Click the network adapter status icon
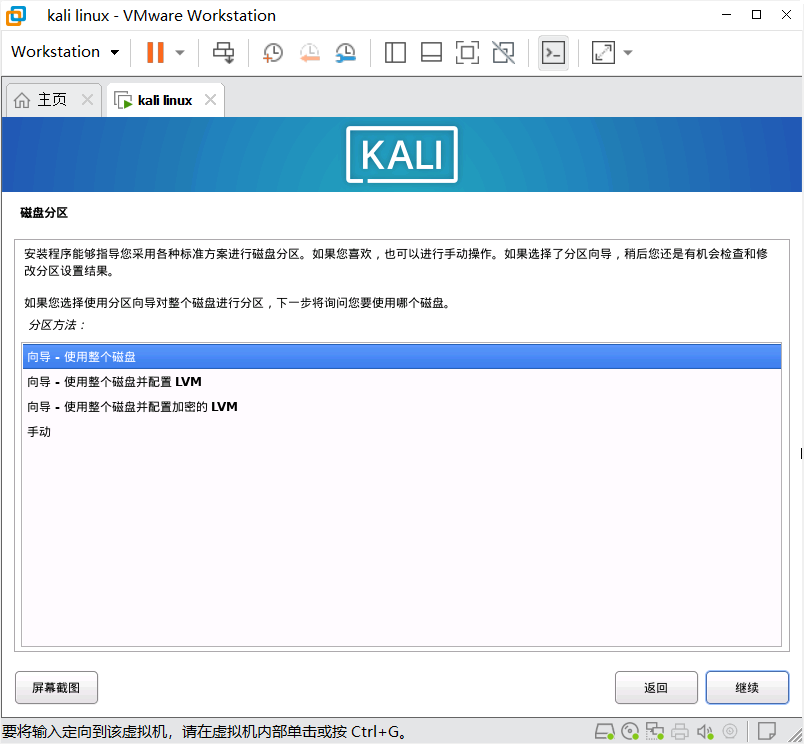The height and width of the screenshot is (744, 804). coord(655,732)
